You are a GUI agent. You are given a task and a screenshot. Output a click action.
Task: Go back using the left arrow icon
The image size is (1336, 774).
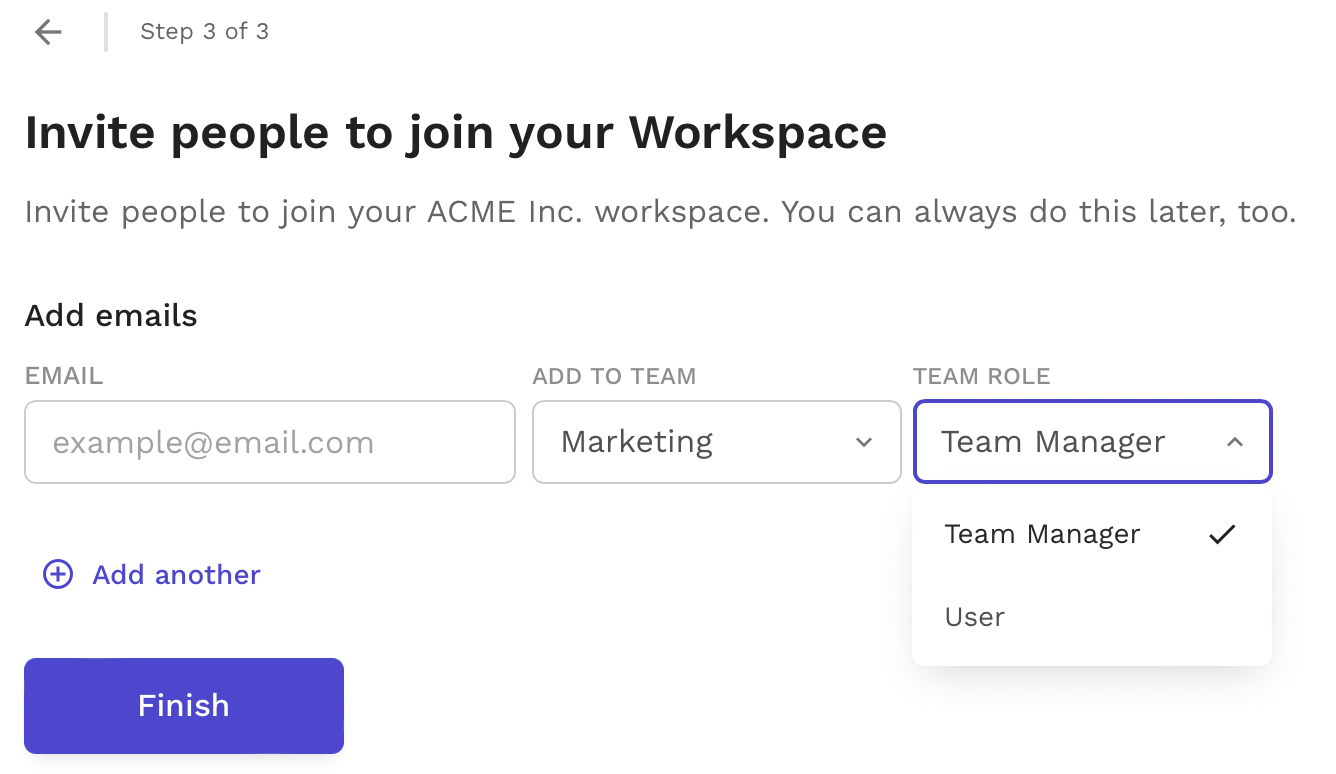48,32
